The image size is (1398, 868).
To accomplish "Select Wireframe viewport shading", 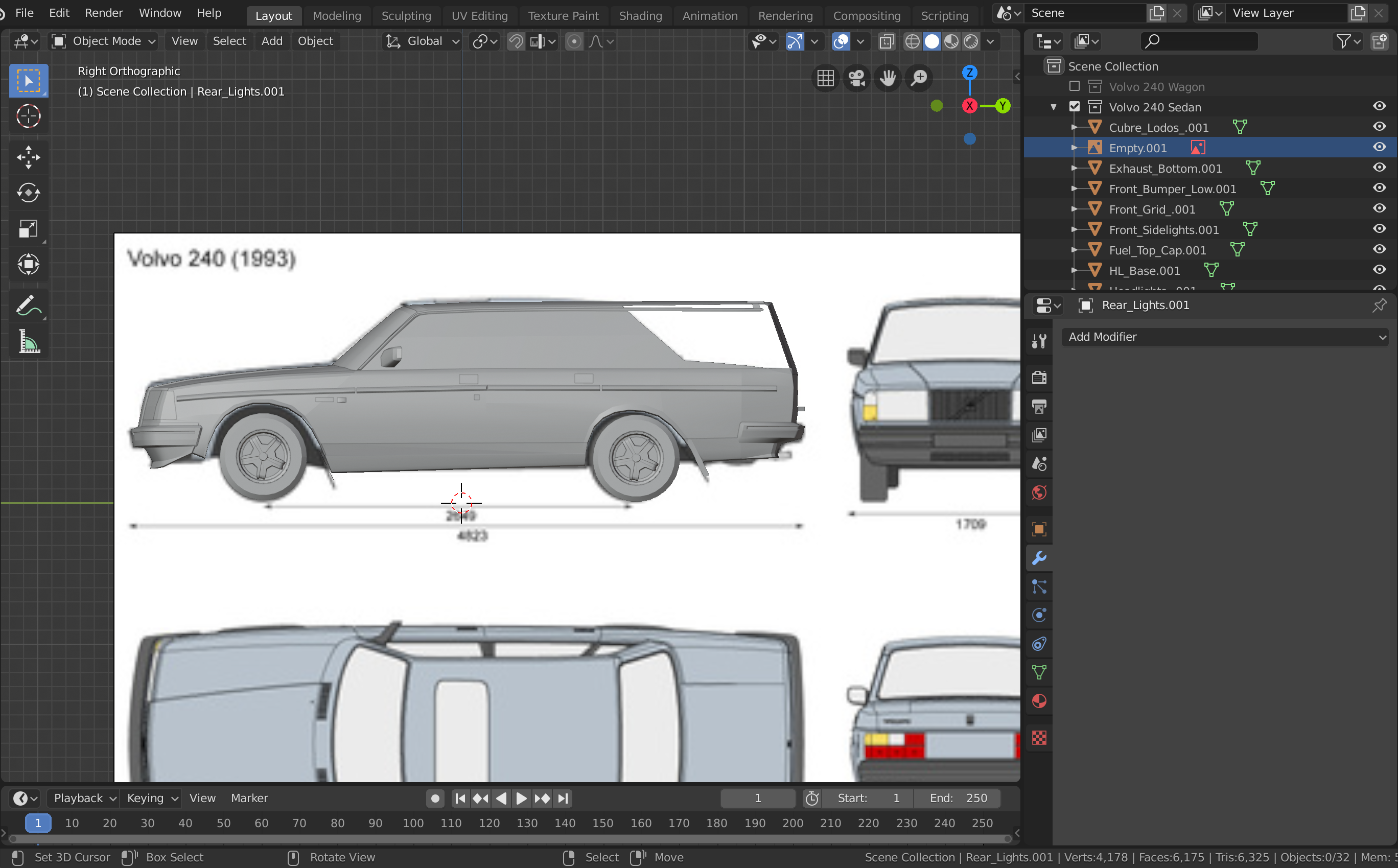I will click(912, 41).
